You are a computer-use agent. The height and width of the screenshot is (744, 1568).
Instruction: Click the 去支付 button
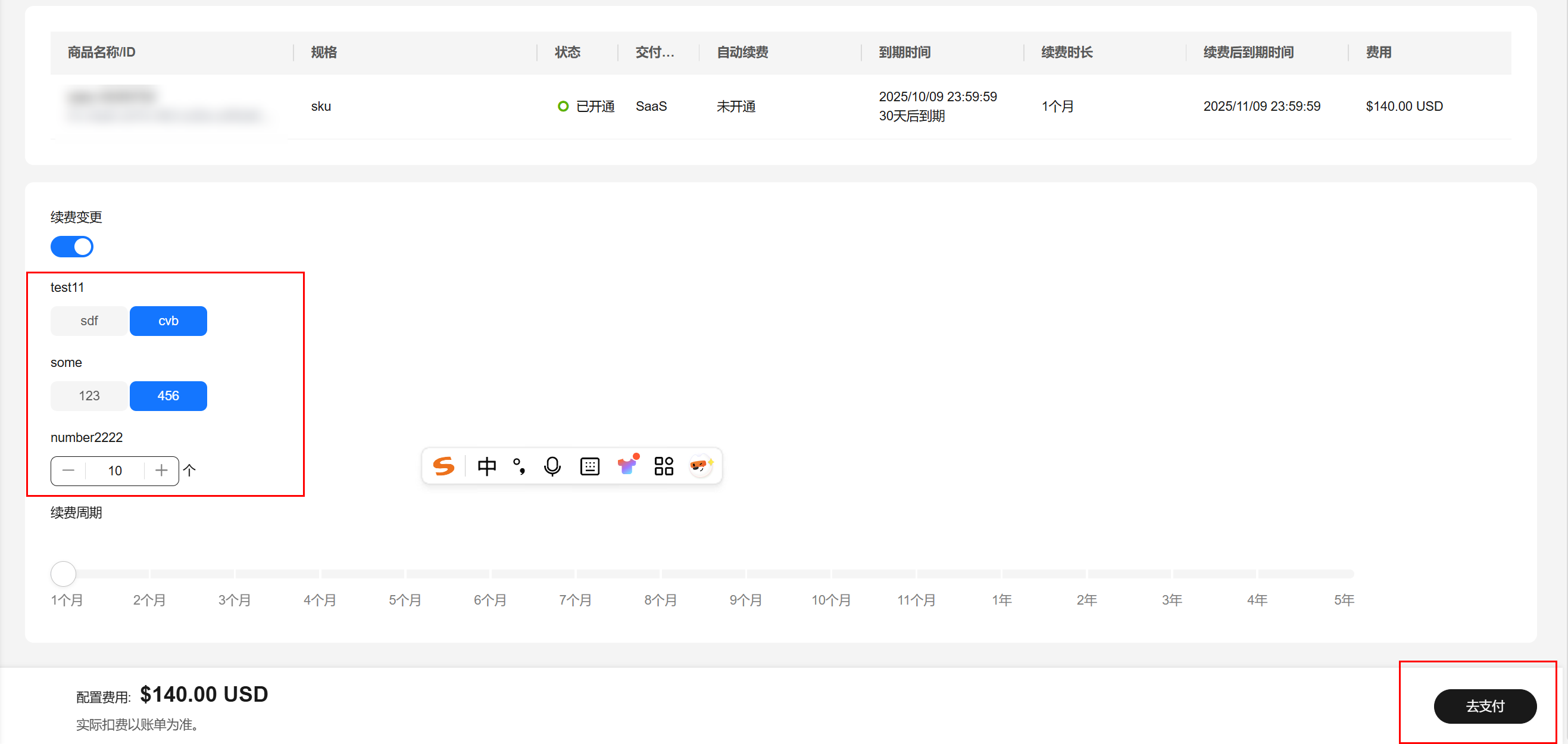pyautogui.click(x=1485, y=706)
